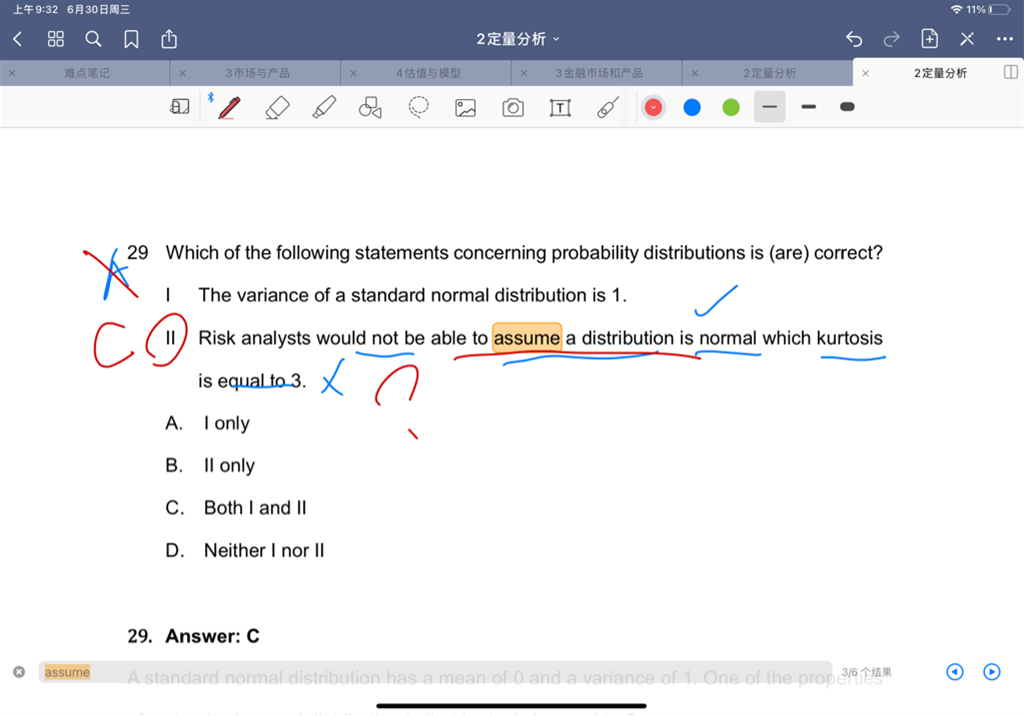Image resolution: width=1024 pixels, height=716 pixels.
Task: Close the 3金融市场和产品 tab
Action: click(524, 73)
